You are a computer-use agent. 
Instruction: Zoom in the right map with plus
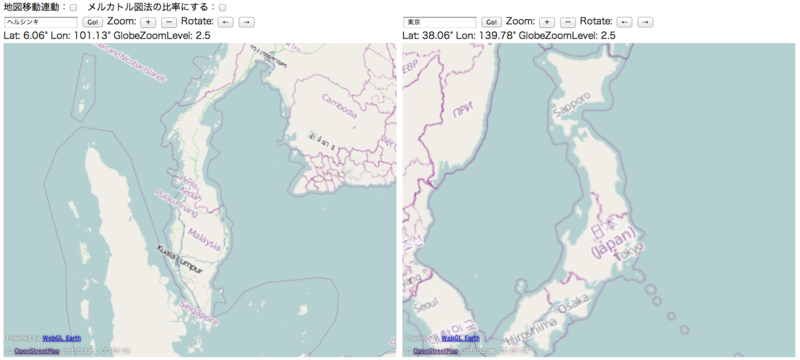546,22
